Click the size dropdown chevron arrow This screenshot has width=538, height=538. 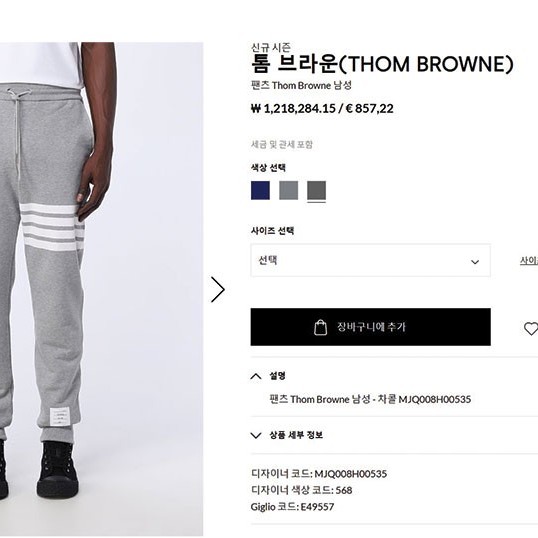pos(475,262)
